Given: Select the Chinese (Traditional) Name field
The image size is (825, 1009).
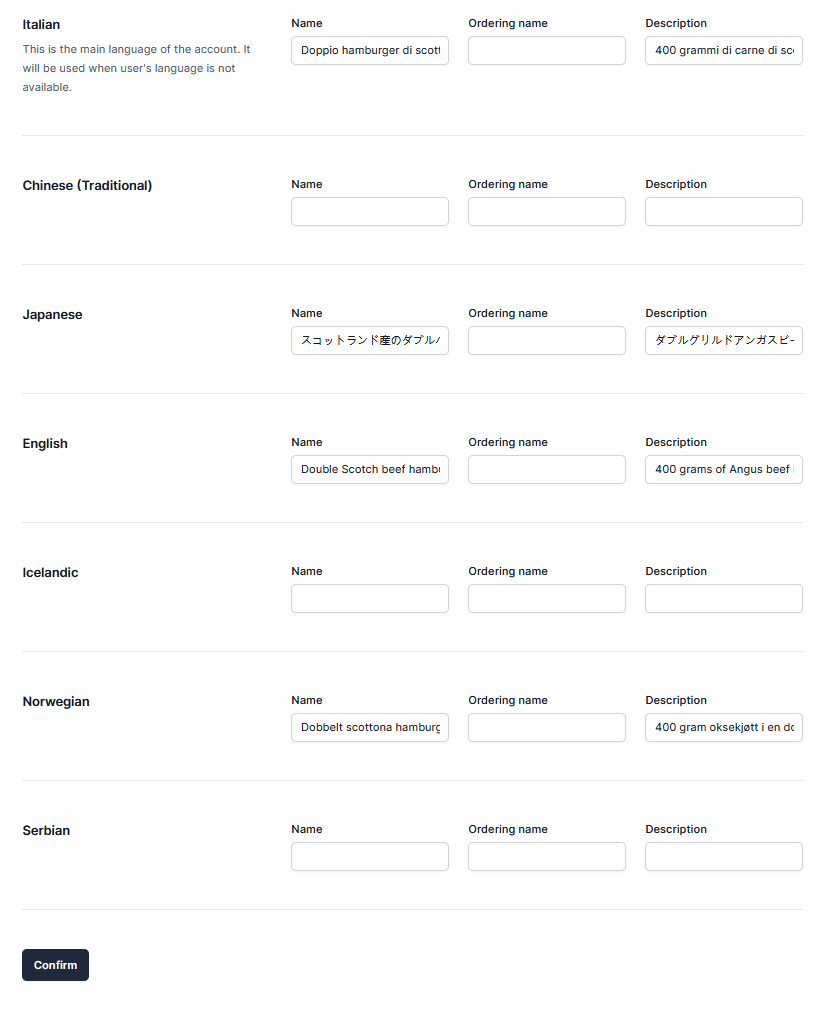Looking at the screenshot, I should (x=370, y=211).
